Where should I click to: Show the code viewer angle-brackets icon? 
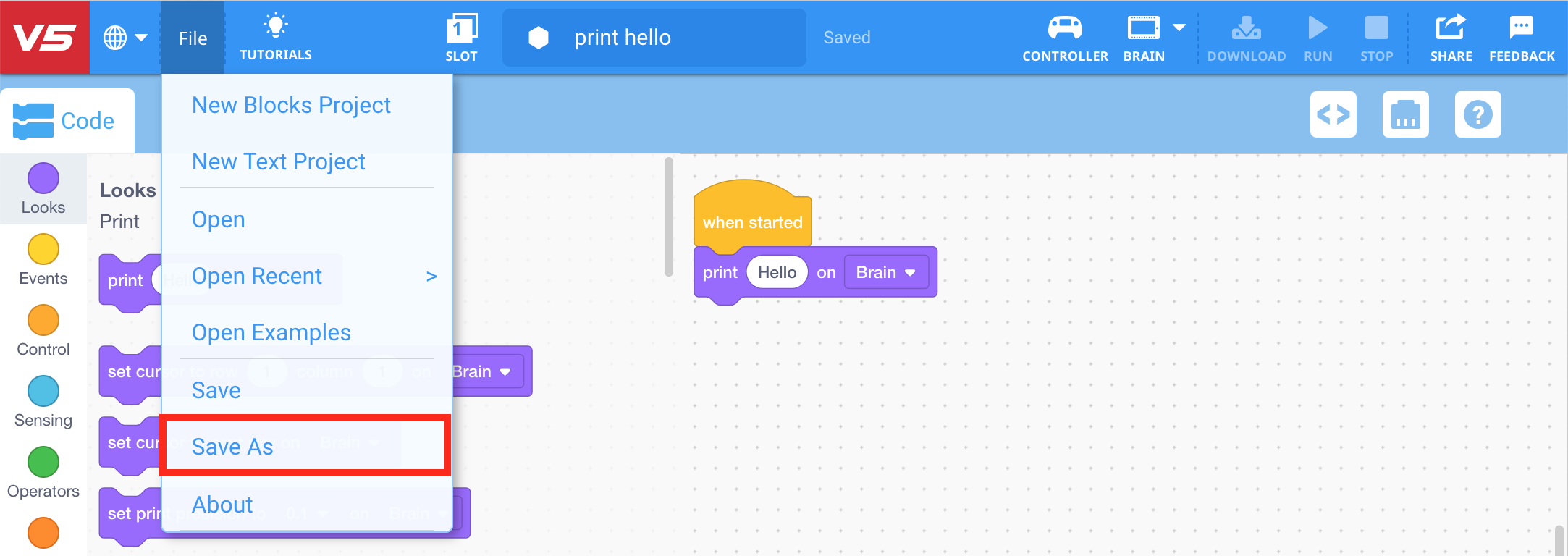[x=1333, y=114]
